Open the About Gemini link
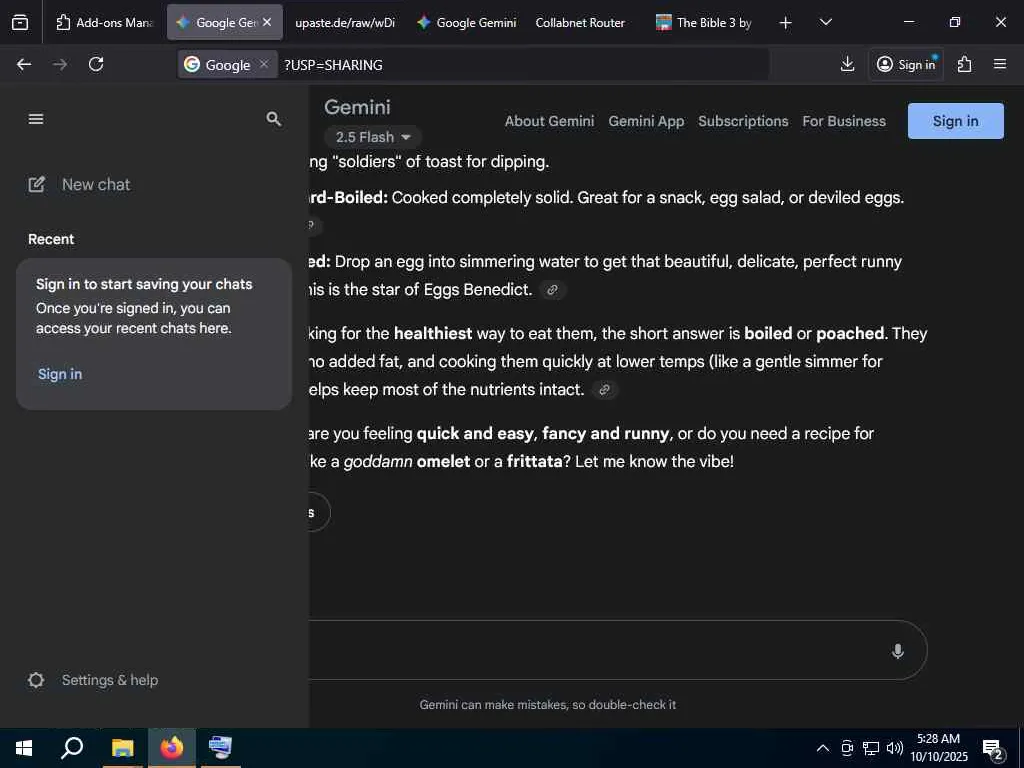Image resolution: width=1024 pixels, height=768 pixels. 549,121
